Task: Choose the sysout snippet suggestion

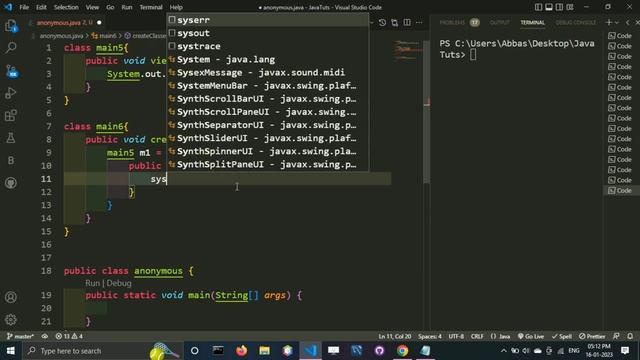Action: [x=267, y=33]
